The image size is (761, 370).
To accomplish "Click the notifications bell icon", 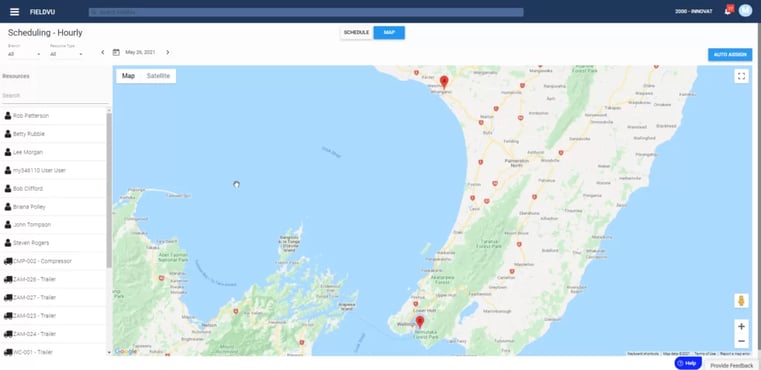I will coord(728,12).
